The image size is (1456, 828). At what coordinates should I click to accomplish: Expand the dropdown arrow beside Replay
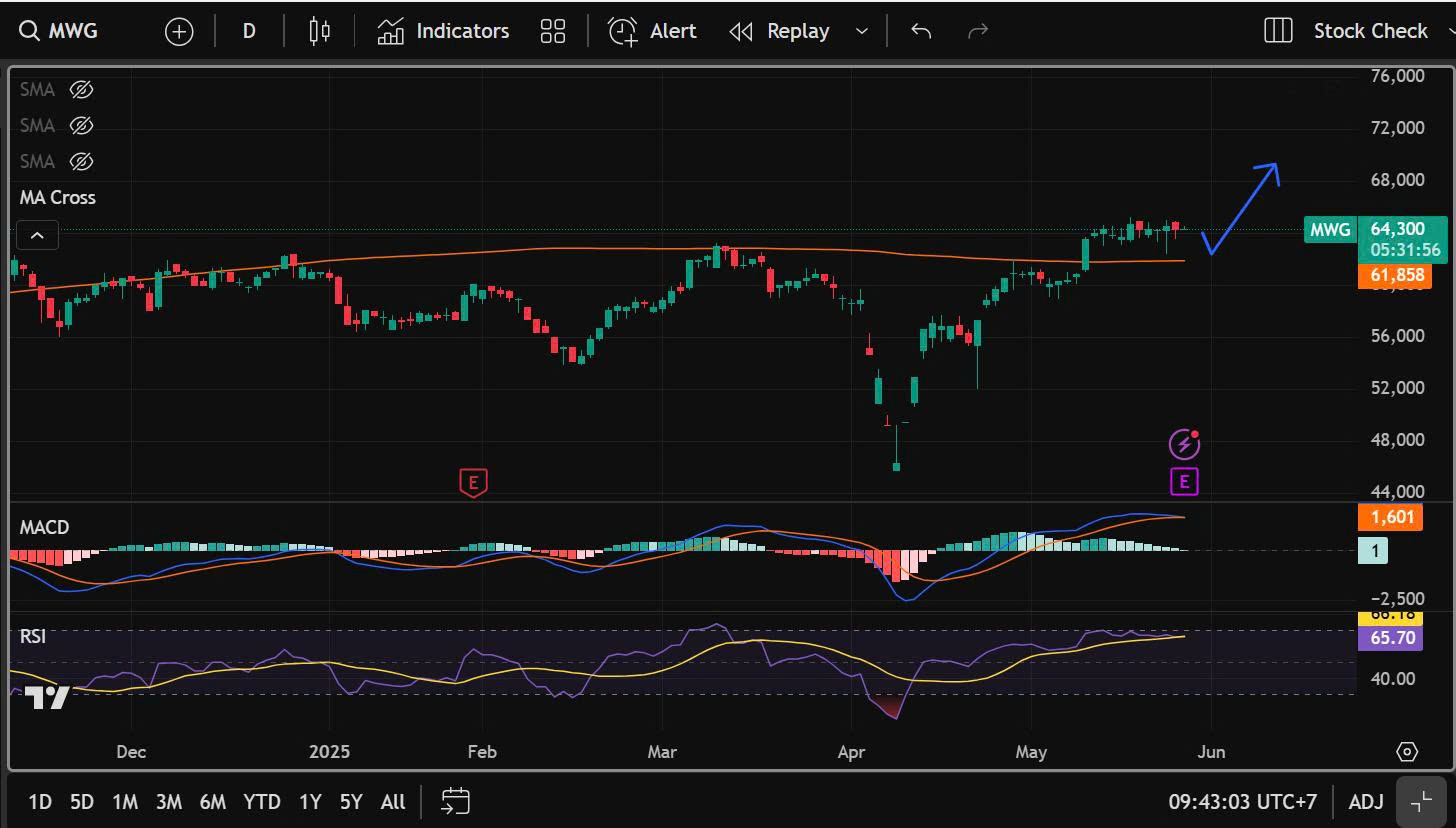click(862, 31)
